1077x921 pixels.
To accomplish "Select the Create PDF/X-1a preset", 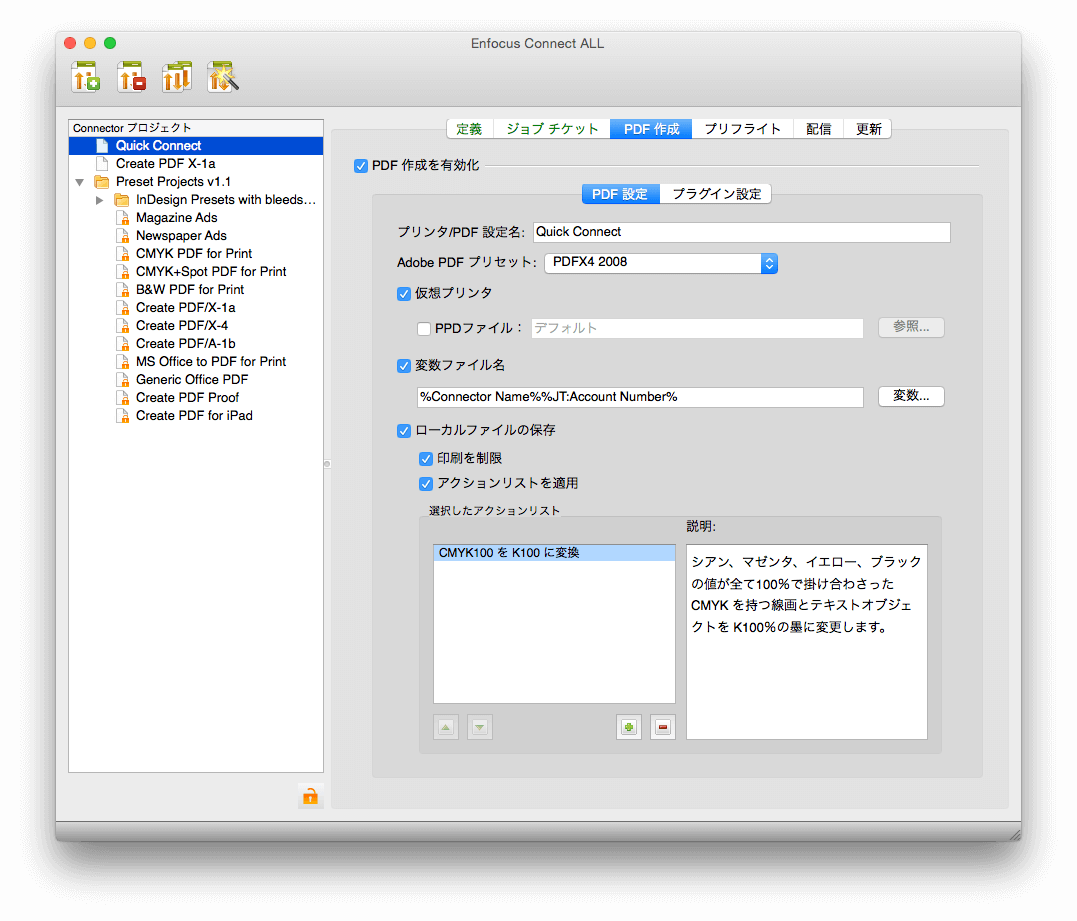I will click(x=185, y=308).
